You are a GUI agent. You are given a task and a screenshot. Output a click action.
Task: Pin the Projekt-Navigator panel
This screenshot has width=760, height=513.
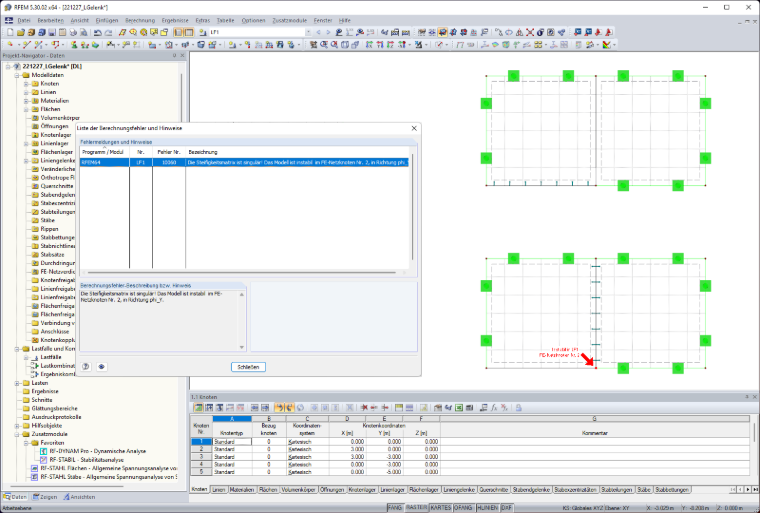pos(174,56)
